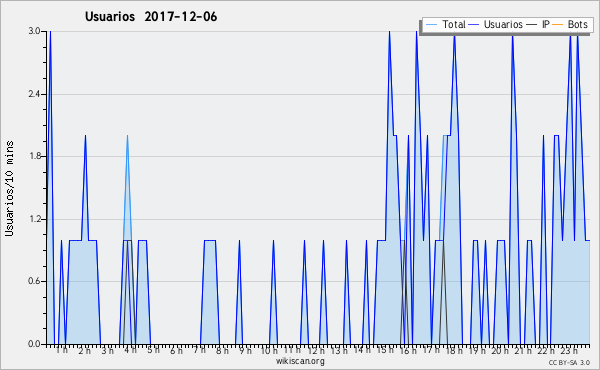
Task: Click the '23 h' x-axis label
Action: point(569,350)
